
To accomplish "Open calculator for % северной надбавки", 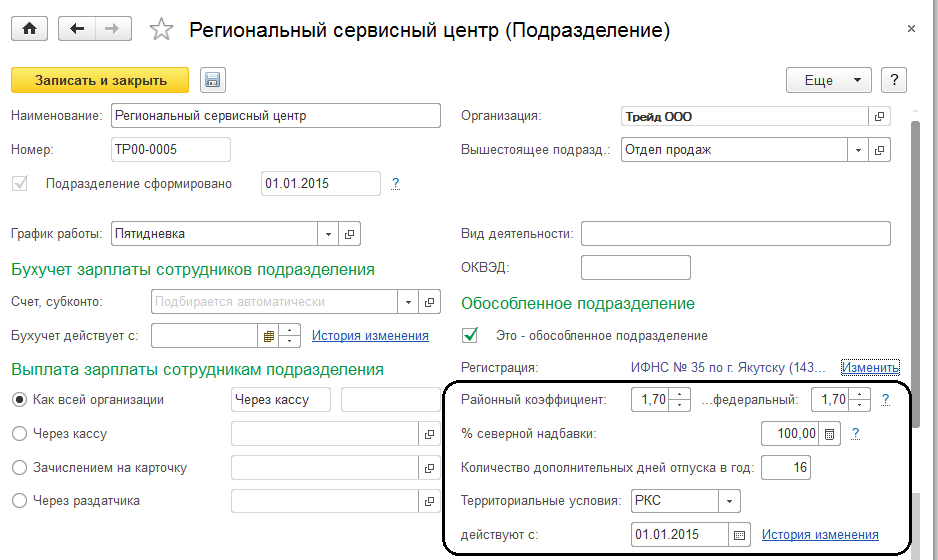I will coord(830,434).
